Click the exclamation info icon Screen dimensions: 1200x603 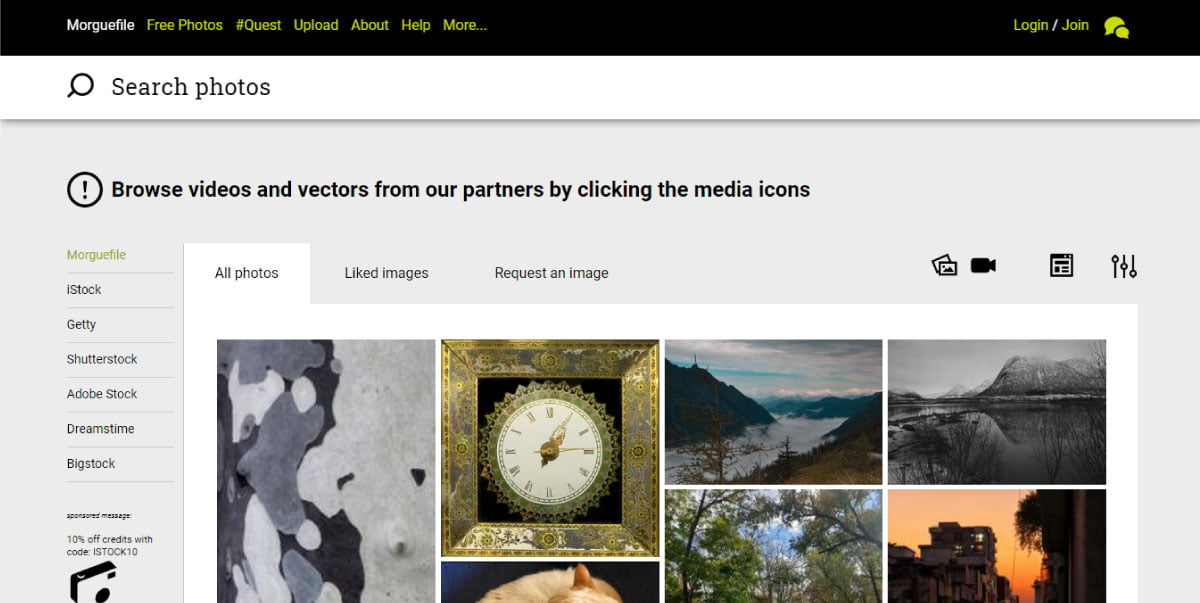85,189
